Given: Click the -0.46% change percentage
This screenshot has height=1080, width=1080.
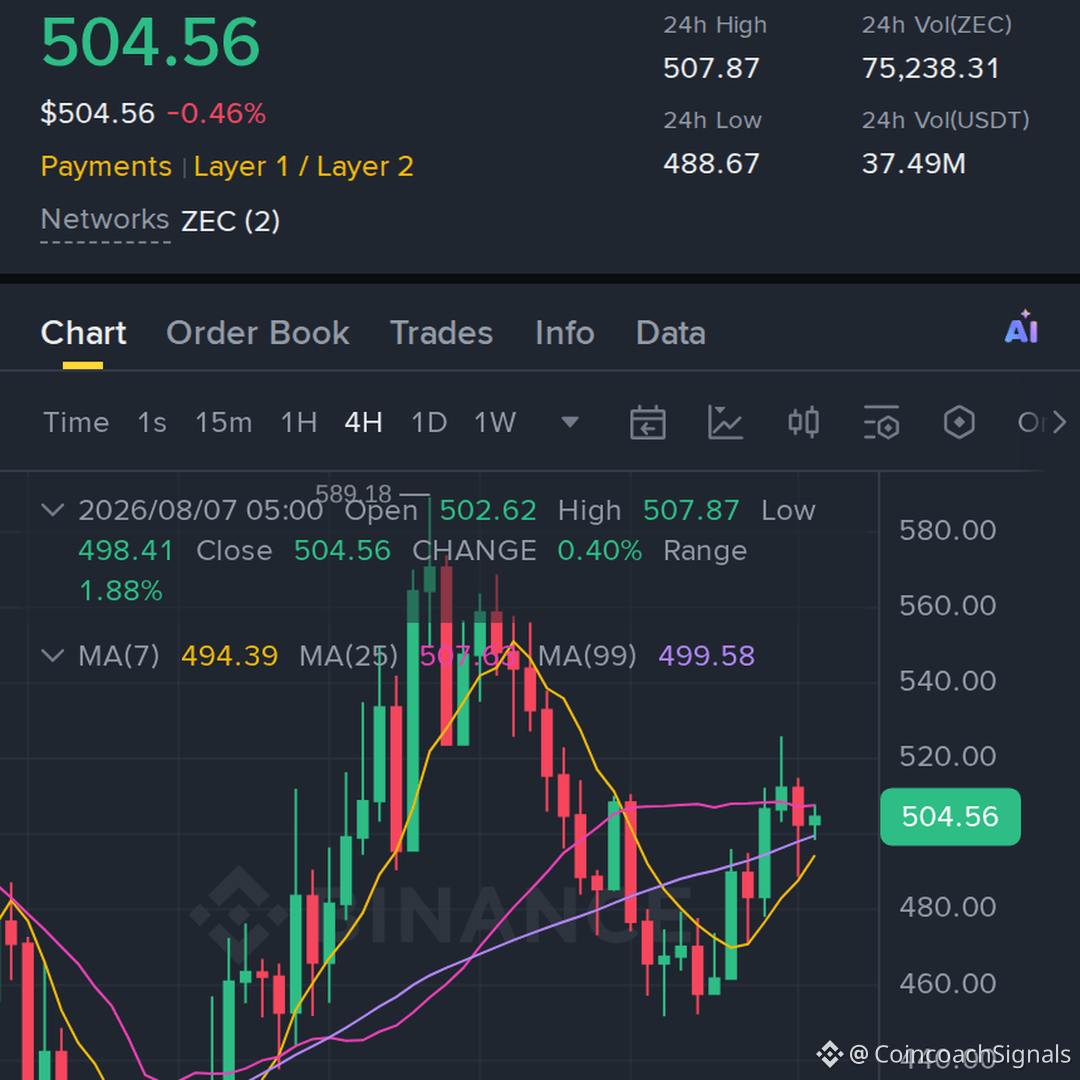Looking at the screenshot, I should click(x=216, y=114).
